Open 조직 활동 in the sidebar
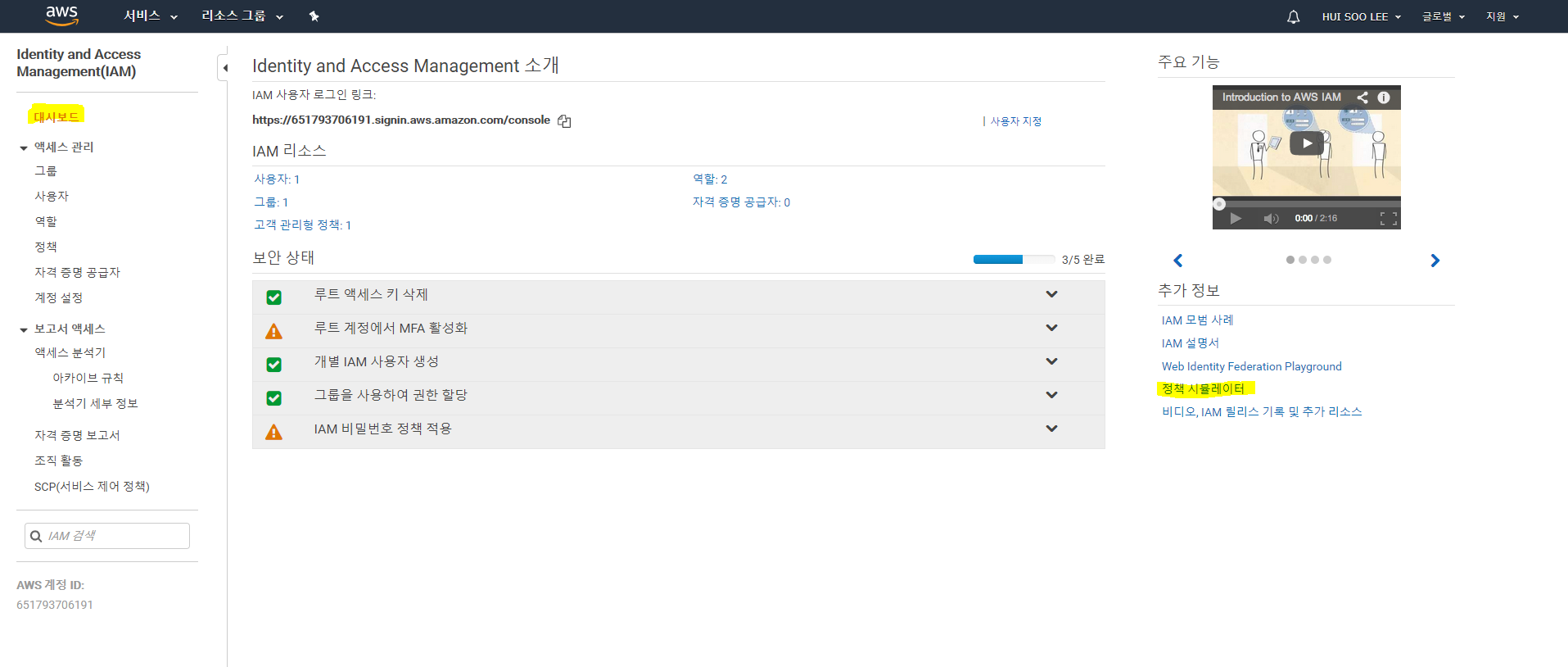Viewport: 1568px width, 667px height. point(58,461)
